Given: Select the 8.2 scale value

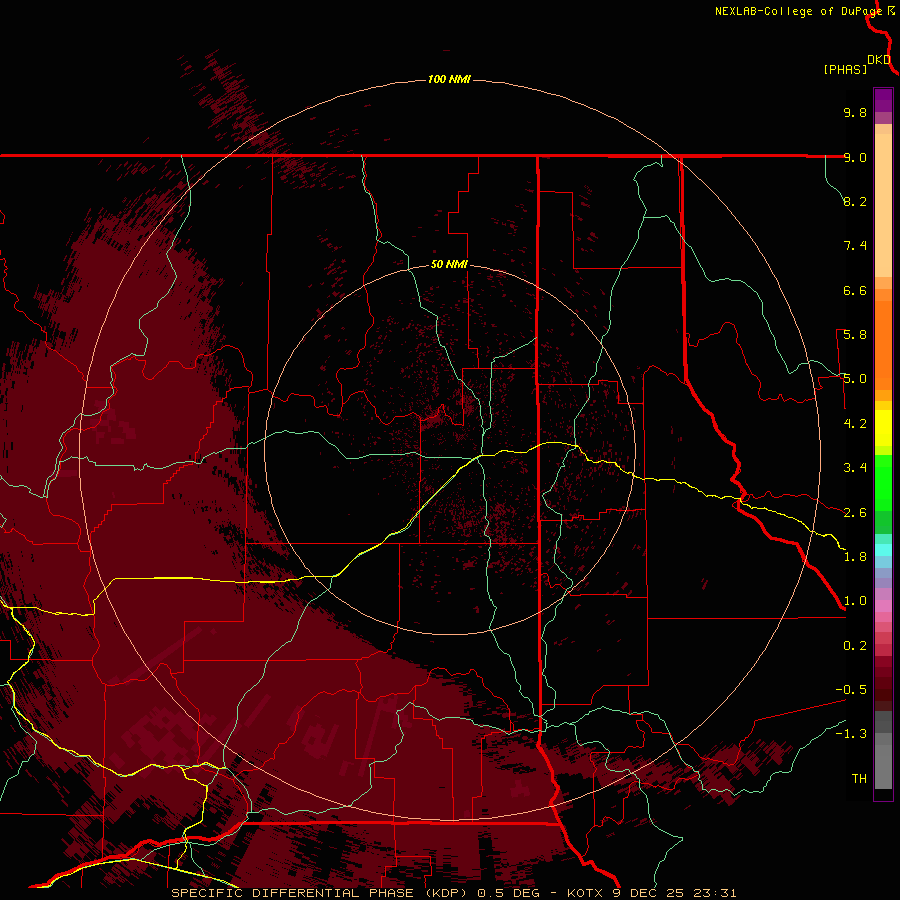Looking at the screenshot, I should pyautogui.click(x=855, y=201).
